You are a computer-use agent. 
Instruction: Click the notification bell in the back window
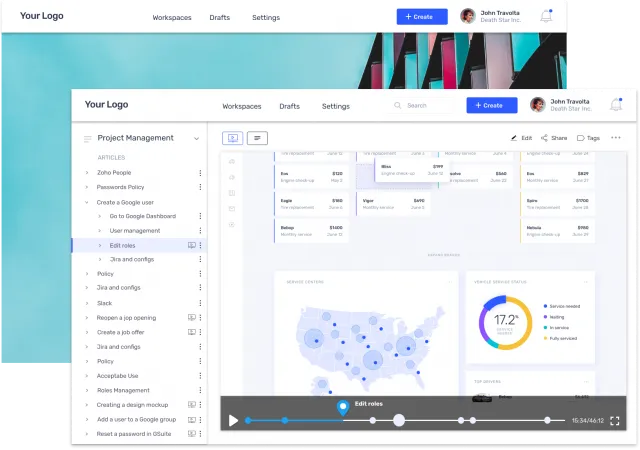(x=546, y=16)
